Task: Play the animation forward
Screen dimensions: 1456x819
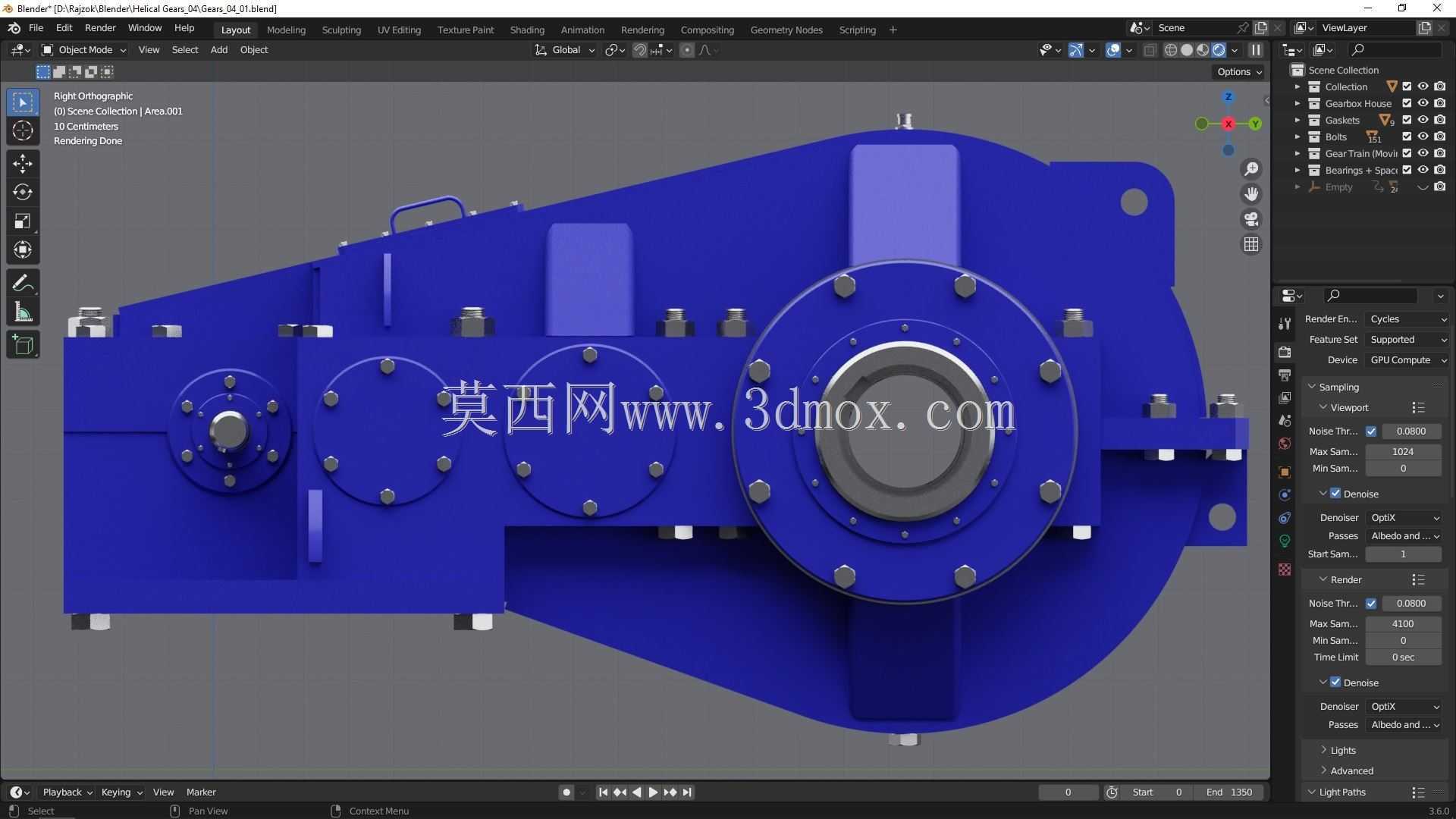Action: coord(653,792)
